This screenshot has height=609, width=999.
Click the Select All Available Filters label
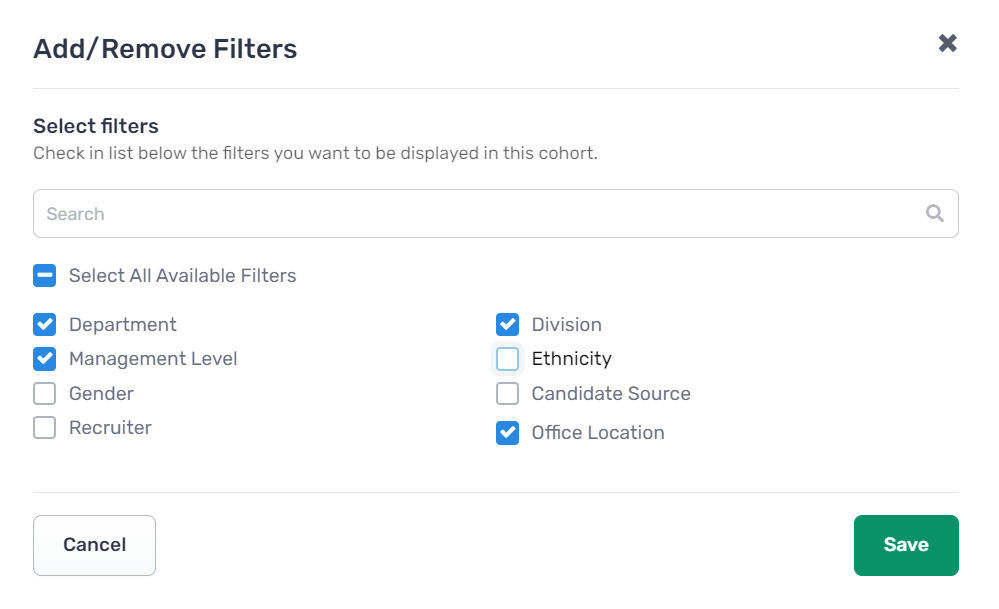[183, 276]
